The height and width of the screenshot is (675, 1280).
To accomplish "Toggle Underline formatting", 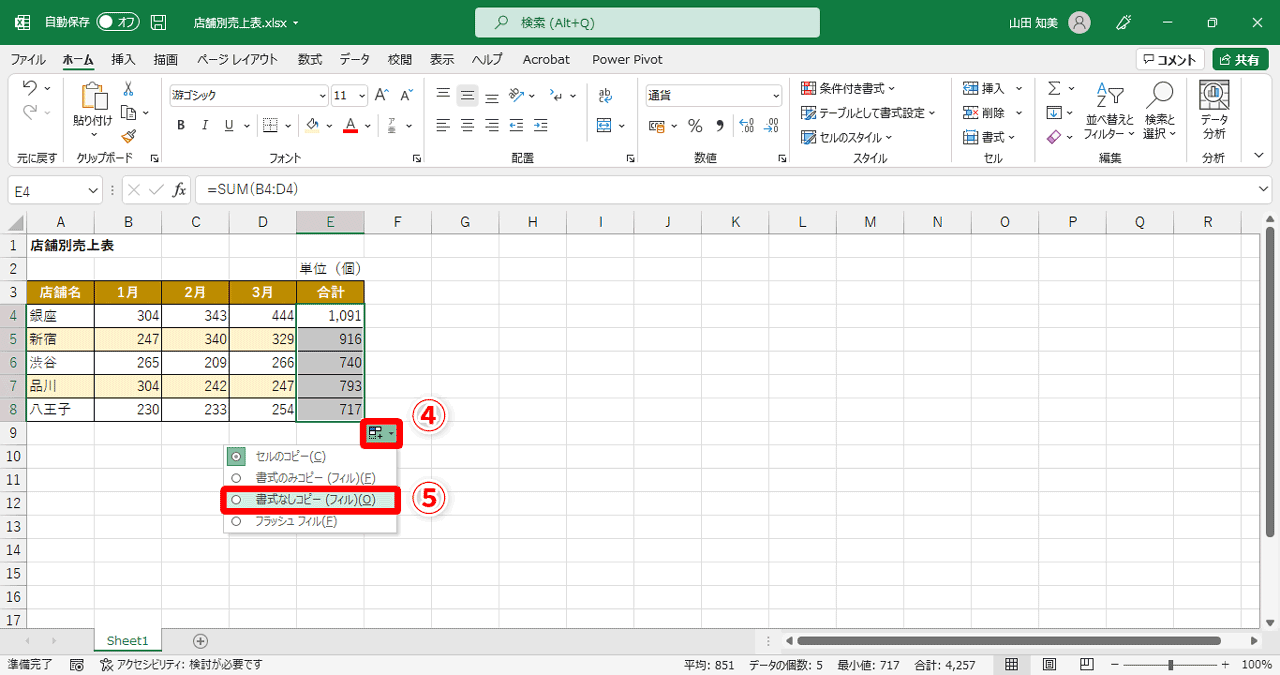I will [229, 125].
